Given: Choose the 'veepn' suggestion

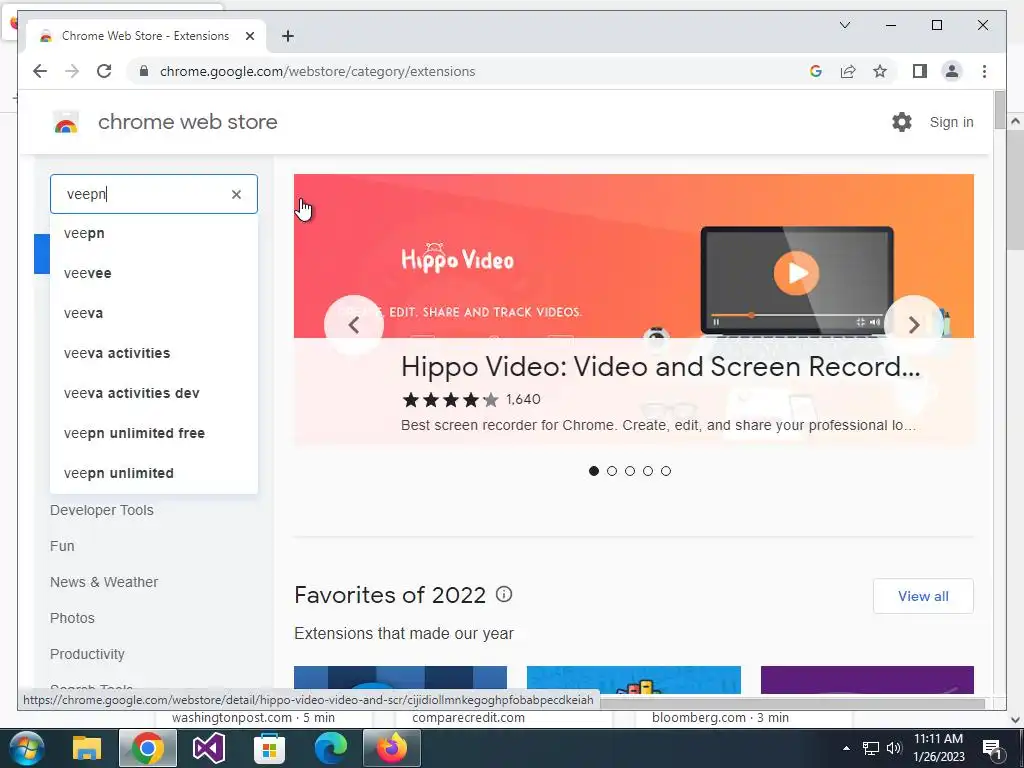Looking at the screenshot, I should (154, 233).
